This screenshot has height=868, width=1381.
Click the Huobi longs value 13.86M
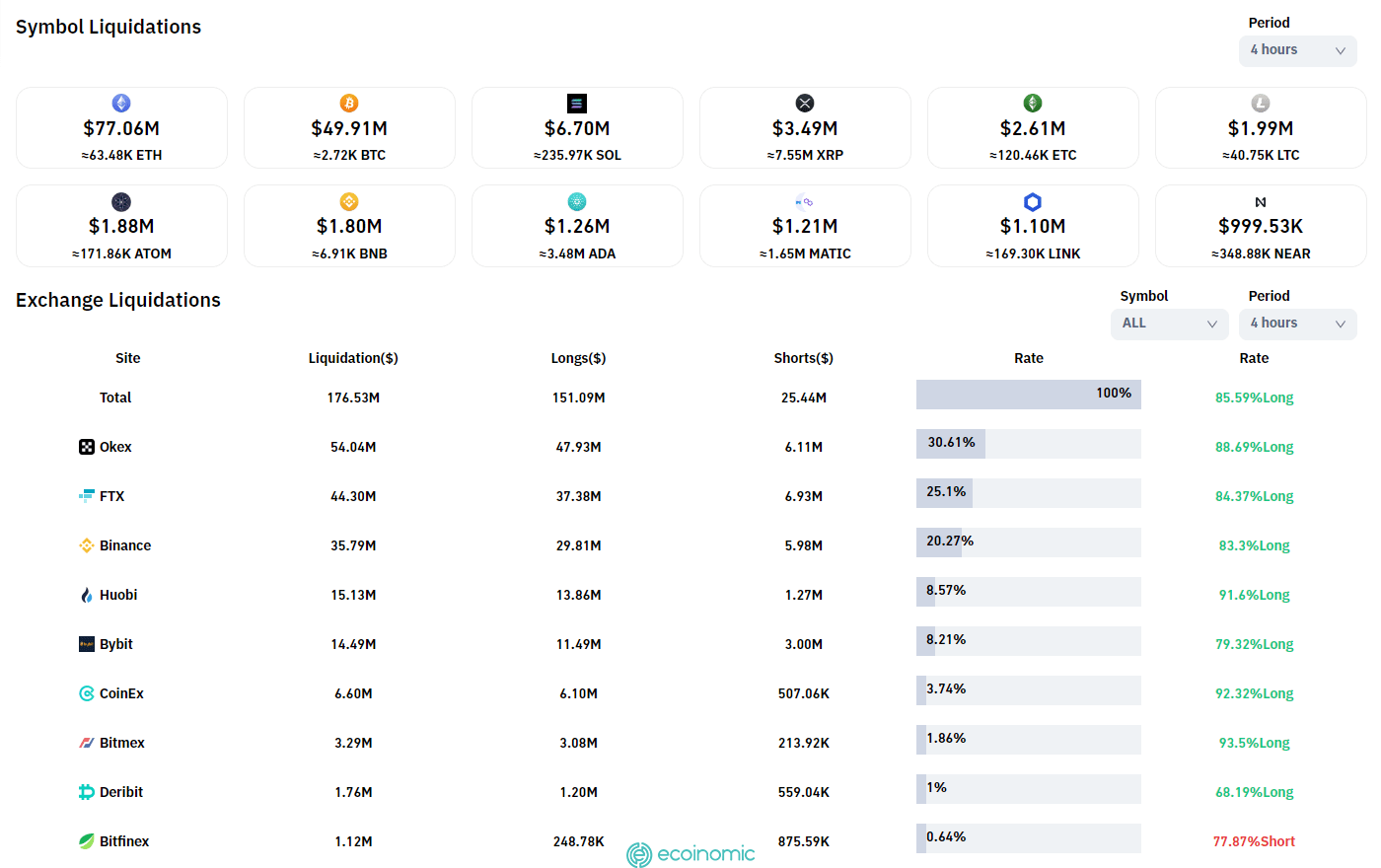coord(579,595)
